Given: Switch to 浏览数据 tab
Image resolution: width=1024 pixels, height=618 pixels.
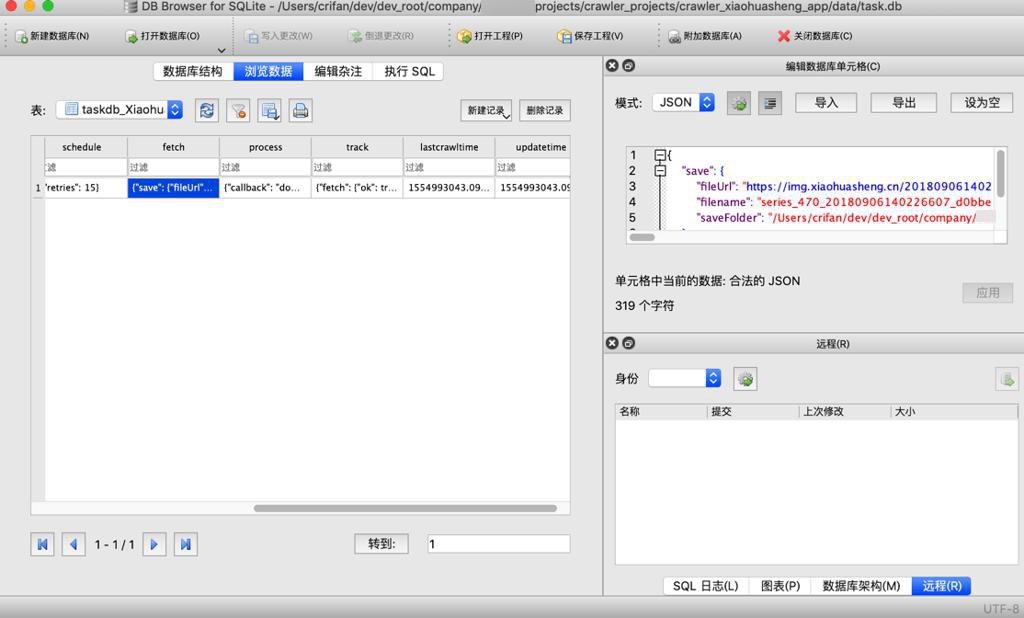Looking at the screenshot, I should point(268,71).
